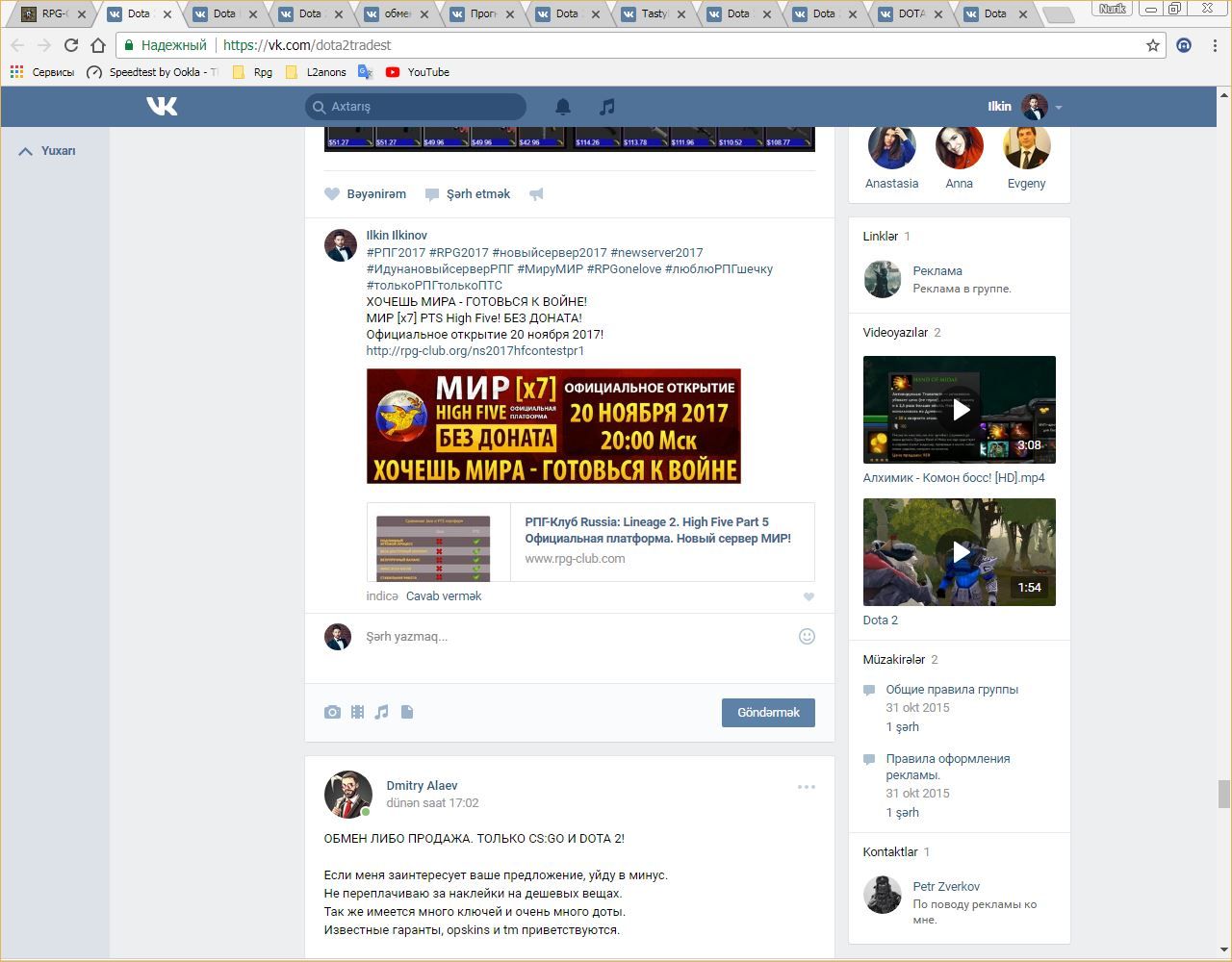Attach photo with camera icon
The height and width of the screenshot is (962, 1232).
click(x=332, y=712)
